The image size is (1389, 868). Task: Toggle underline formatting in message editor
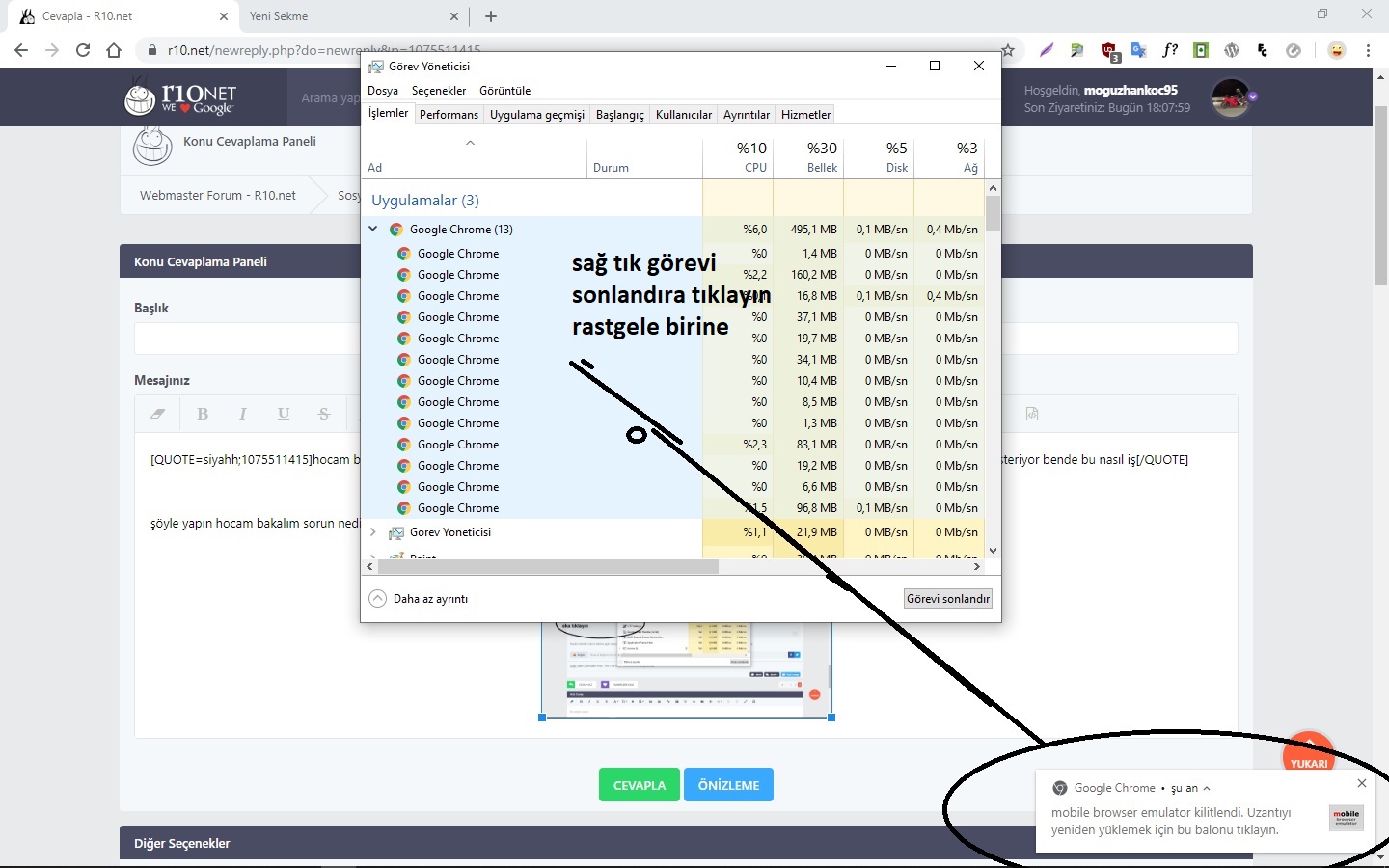284,414
